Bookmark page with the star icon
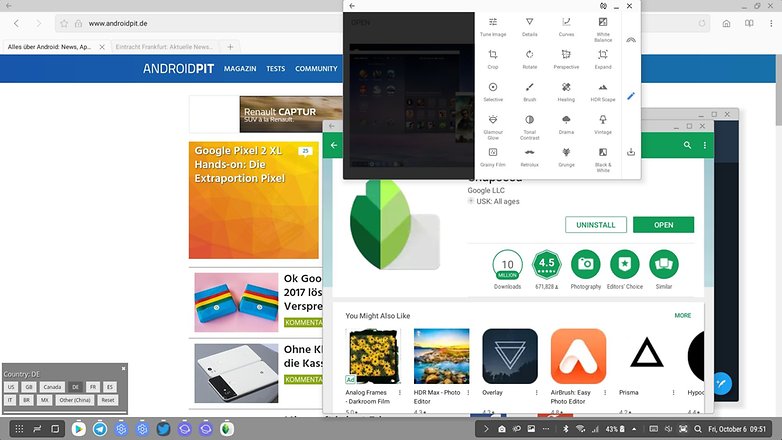The height and width of the screenshot is (440, 782). point(64,23)
